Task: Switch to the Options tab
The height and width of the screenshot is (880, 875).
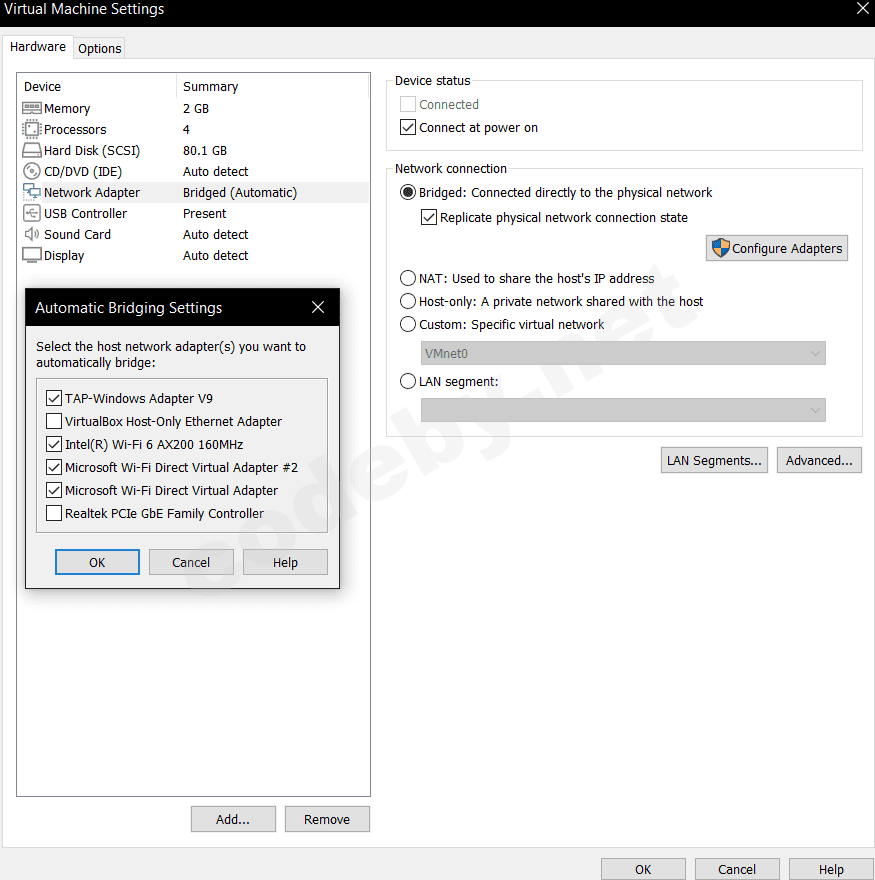Action: tap(99, 48)
